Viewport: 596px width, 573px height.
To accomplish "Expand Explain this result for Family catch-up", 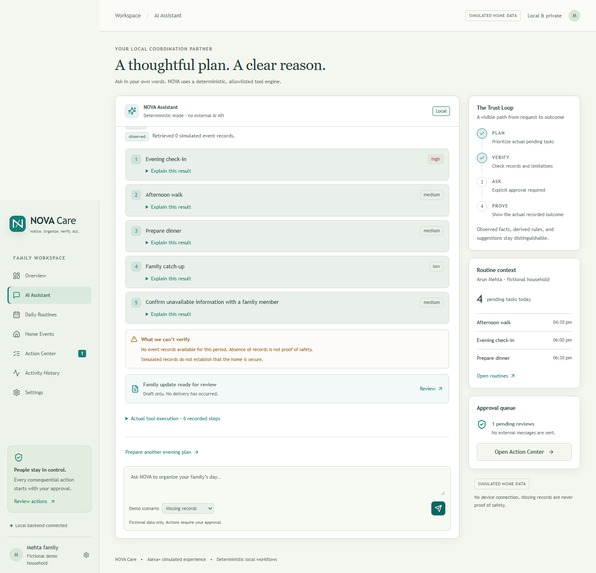I will click(x=168, y=279).
